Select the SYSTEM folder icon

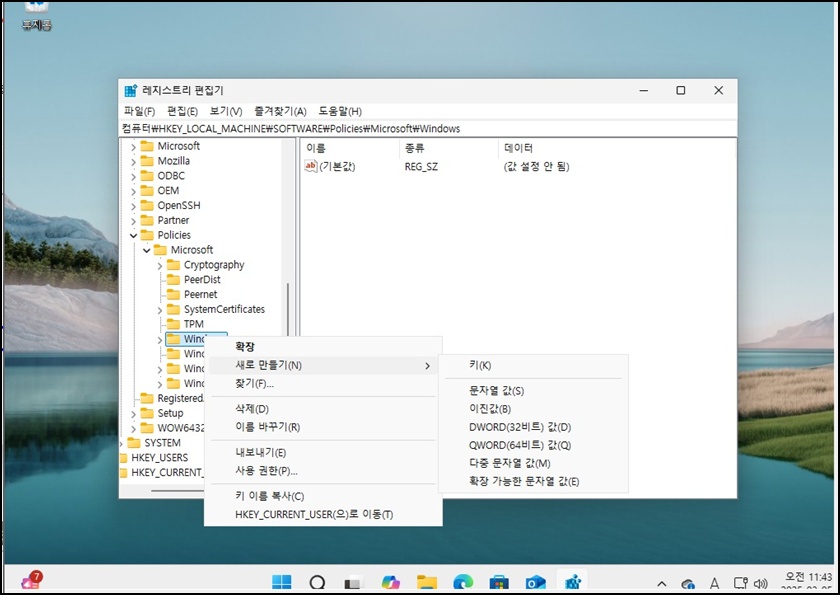(133, 443)
